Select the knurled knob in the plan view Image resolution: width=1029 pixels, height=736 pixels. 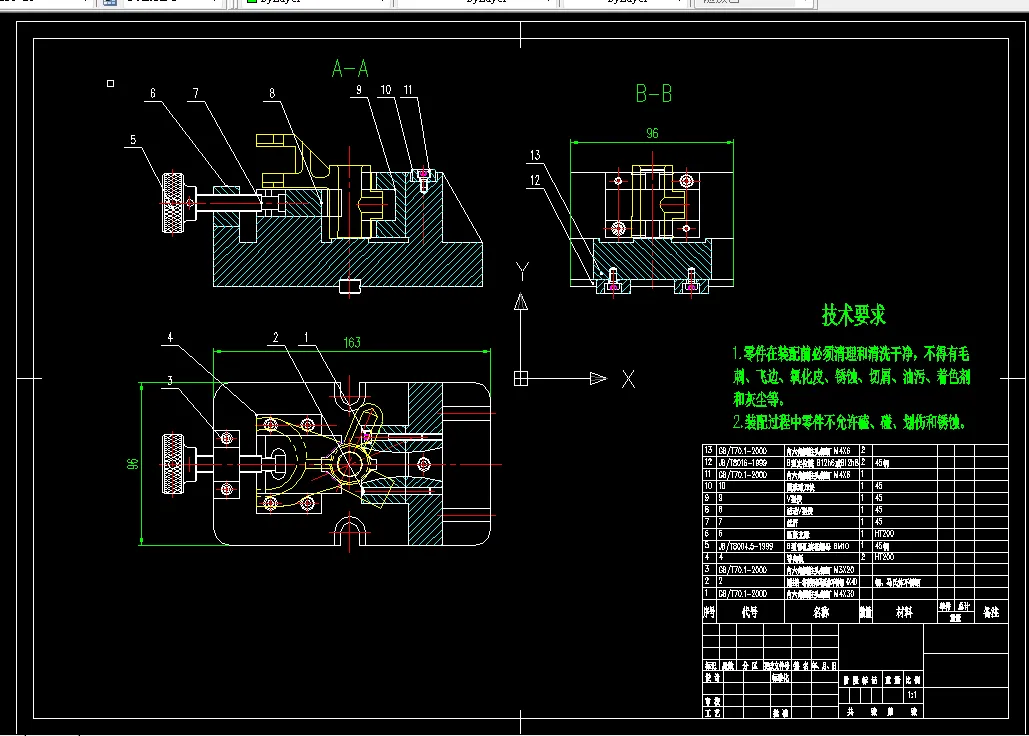tap(173, 464)
